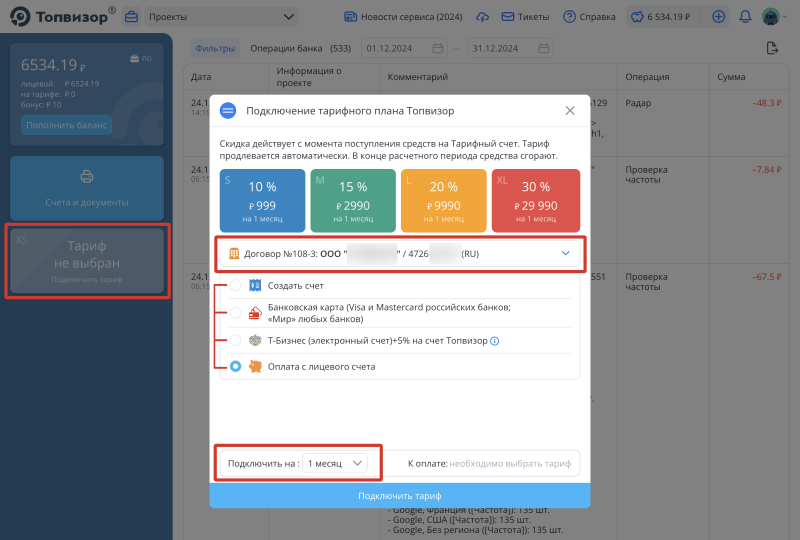Click the Топвизор logo
800x540 pixels.
tap(62, 16)
